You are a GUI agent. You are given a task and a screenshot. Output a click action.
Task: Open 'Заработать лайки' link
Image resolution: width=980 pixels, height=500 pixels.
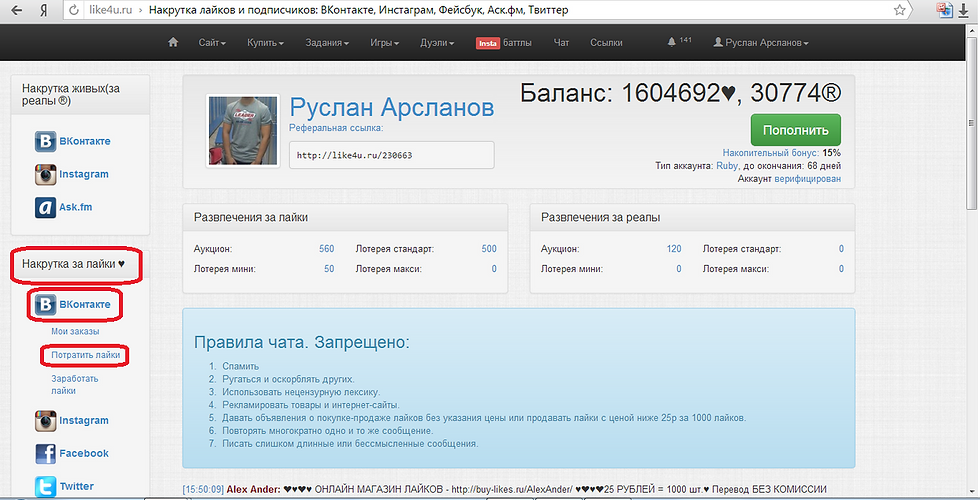click(x=74, y=384)
